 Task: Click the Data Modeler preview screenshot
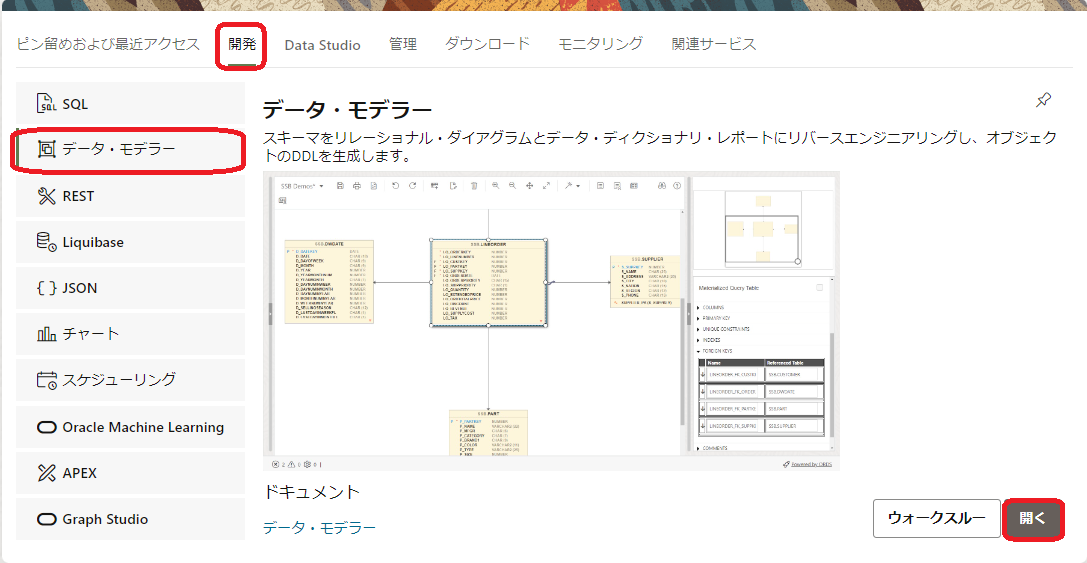pos(551,320)
